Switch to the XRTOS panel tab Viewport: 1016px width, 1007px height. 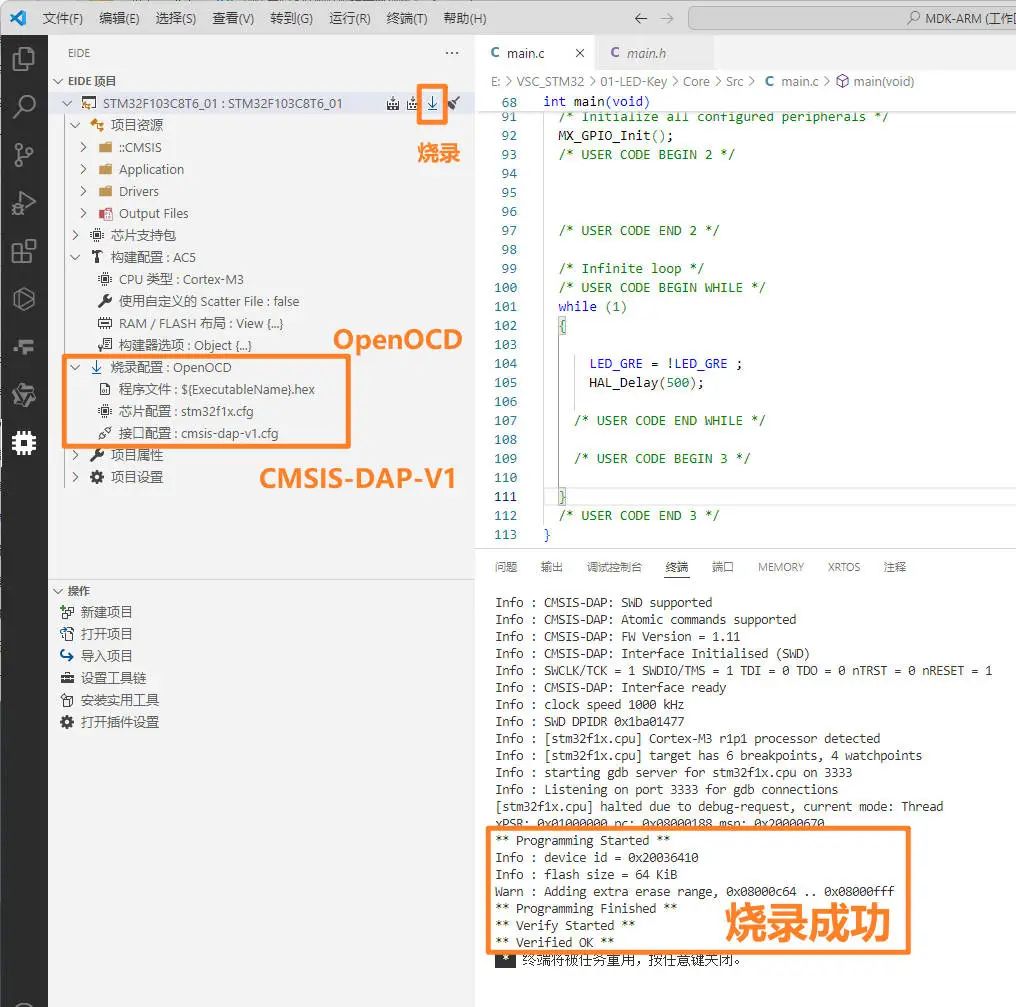(844, 567)
